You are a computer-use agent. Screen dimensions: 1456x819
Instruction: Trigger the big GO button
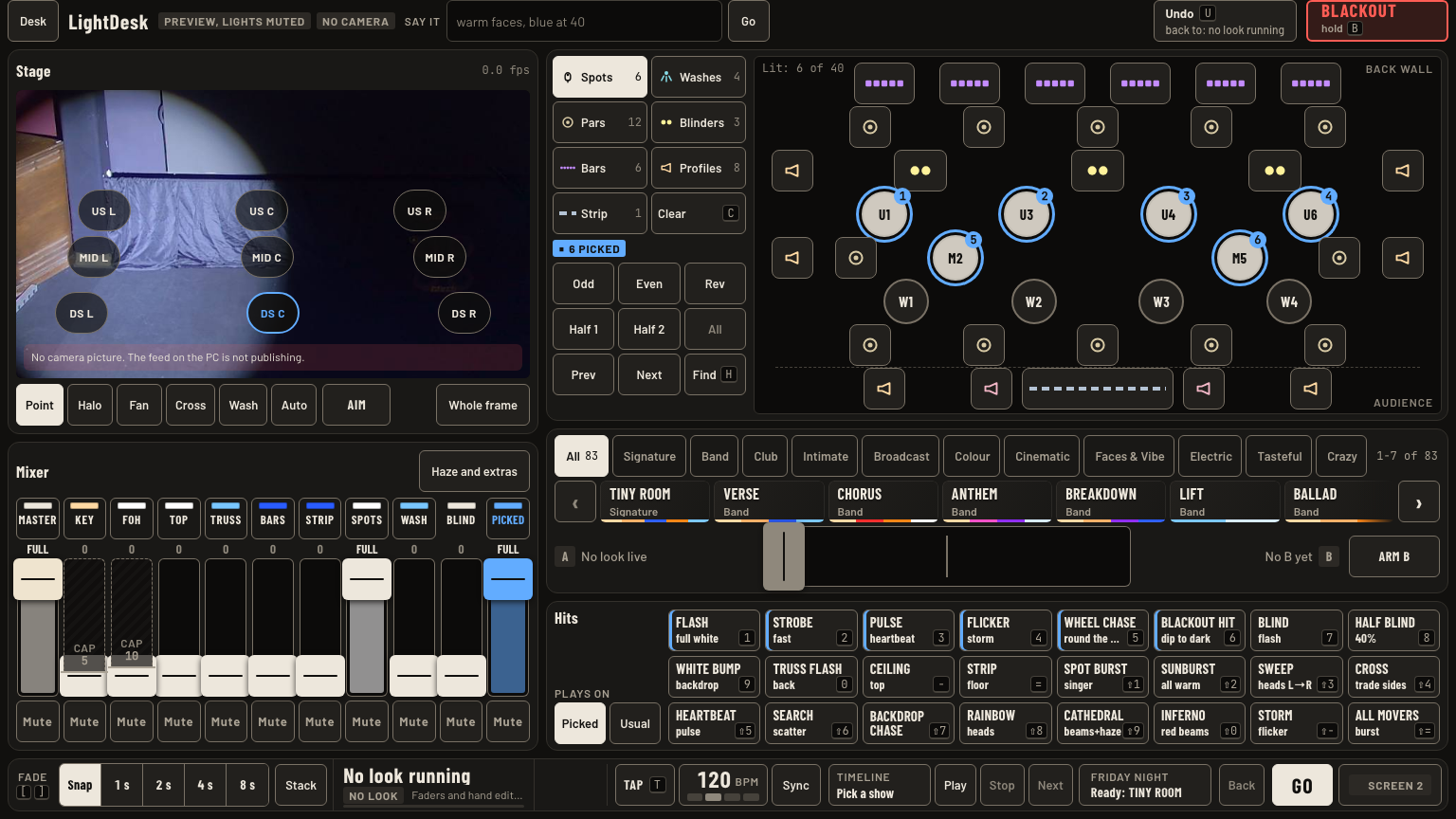tap(1302, 785)
